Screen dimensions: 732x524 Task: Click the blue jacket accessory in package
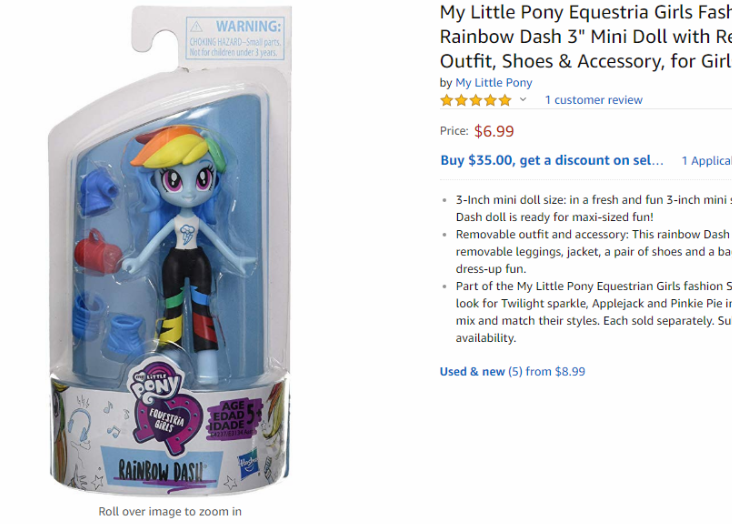(x=98, y=192)
